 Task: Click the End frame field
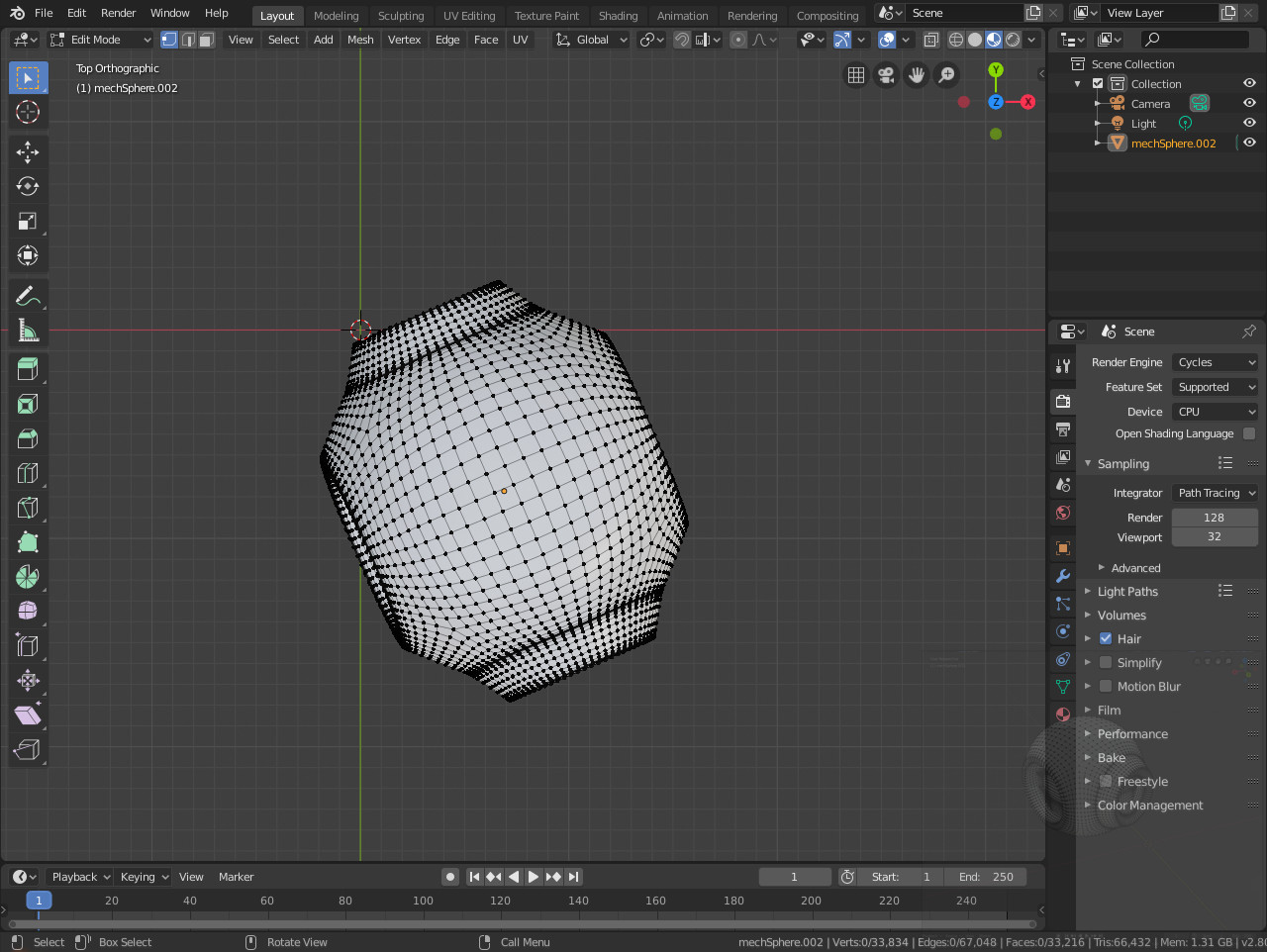coord(986,877)
